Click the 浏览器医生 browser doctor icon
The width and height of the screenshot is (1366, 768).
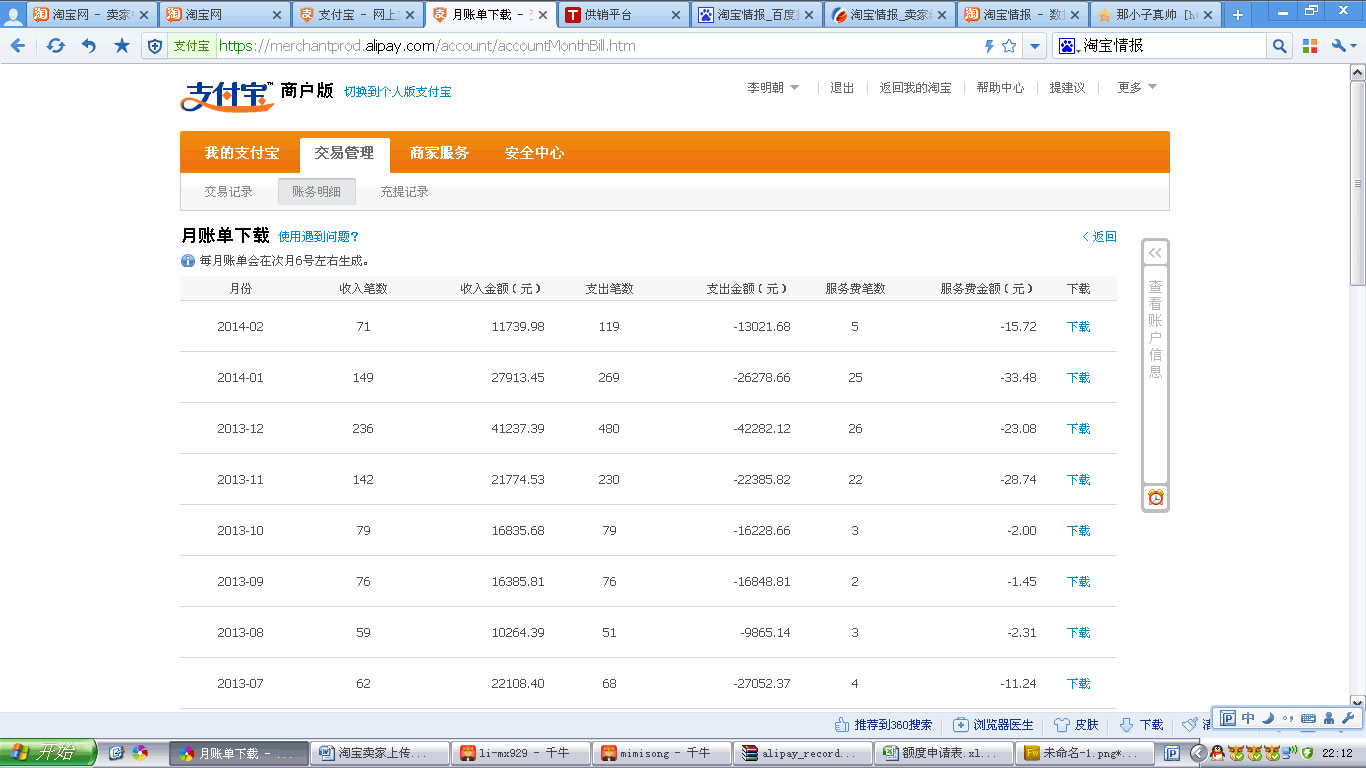click(961, 725)
